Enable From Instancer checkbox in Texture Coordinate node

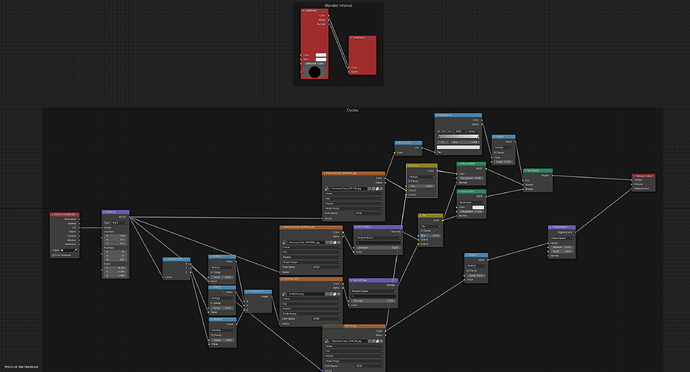pos(53,255)
